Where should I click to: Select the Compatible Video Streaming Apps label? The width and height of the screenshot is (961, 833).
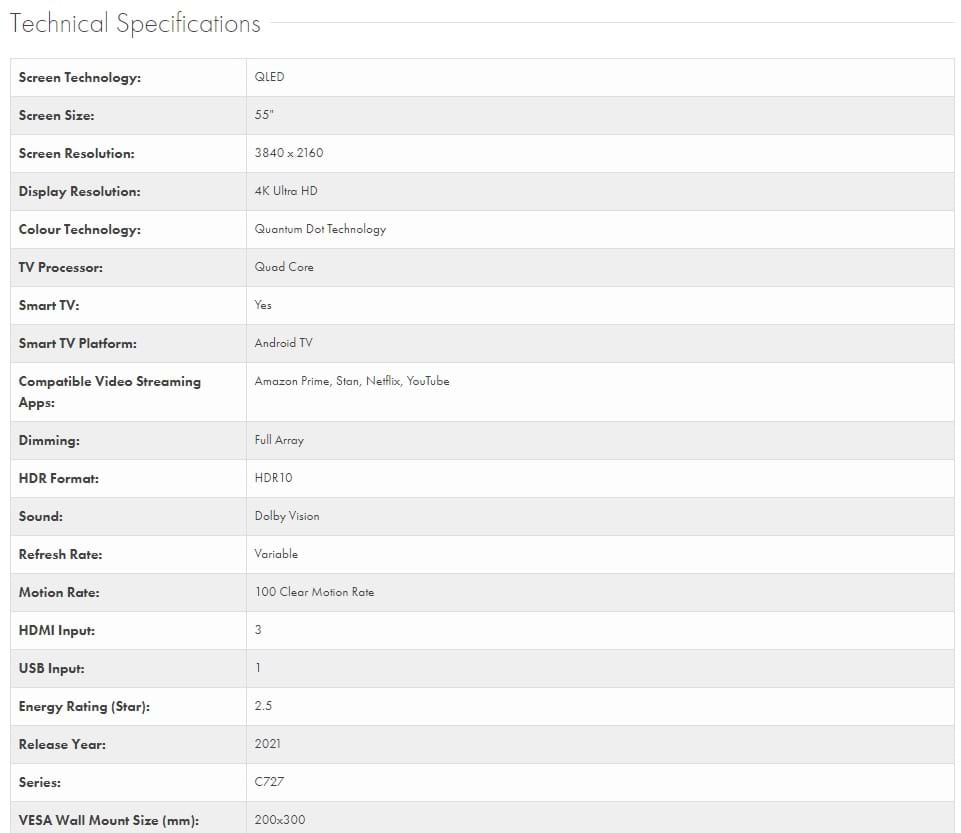pyautogui.click(x=109, y=391)
